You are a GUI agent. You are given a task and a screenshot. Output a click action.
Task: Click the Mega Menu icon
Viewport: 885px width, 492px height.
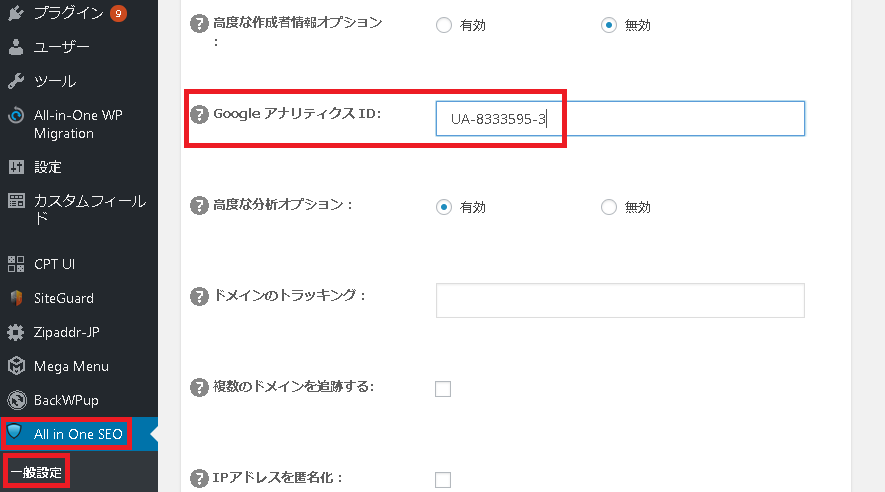click(16, 366)
